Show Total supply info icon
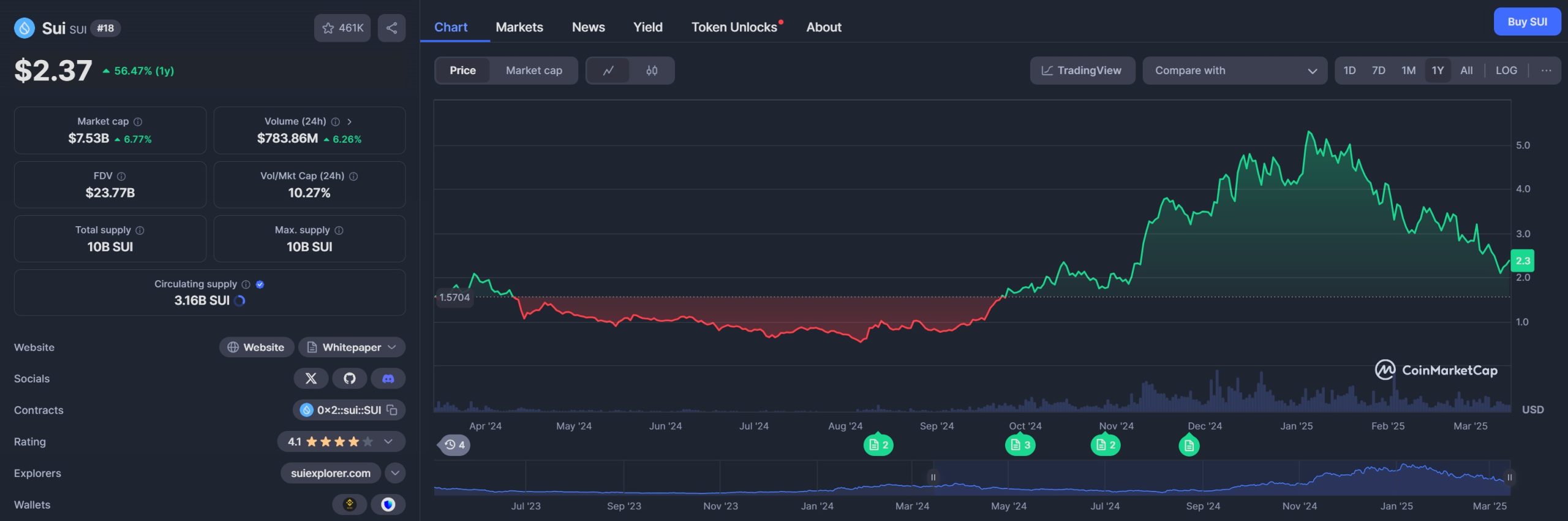This screenshot has height=521, width=1568. pos(140,230)
